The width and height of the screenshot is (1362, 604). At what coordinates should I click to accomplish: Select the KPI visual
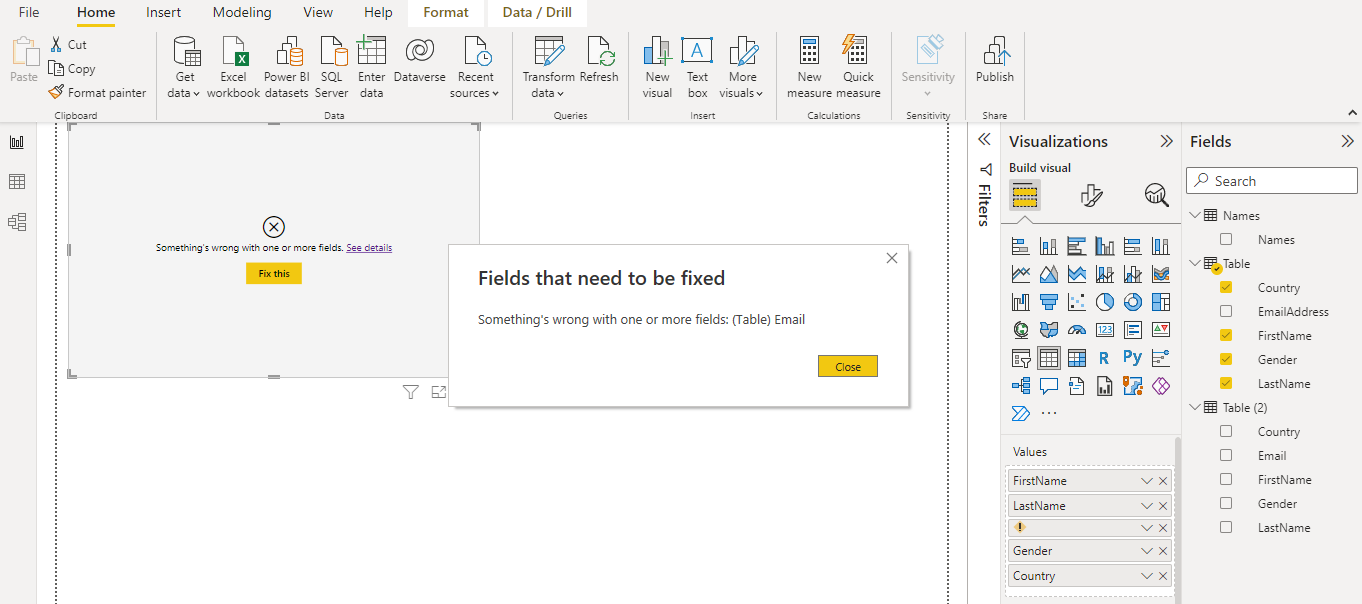click(x=1161, y=330)
